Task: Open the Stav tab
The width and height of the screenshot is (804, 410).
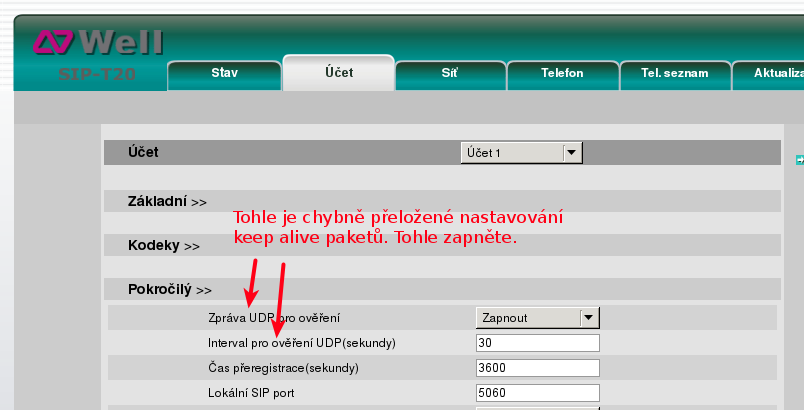Action: tap(224, 73)
